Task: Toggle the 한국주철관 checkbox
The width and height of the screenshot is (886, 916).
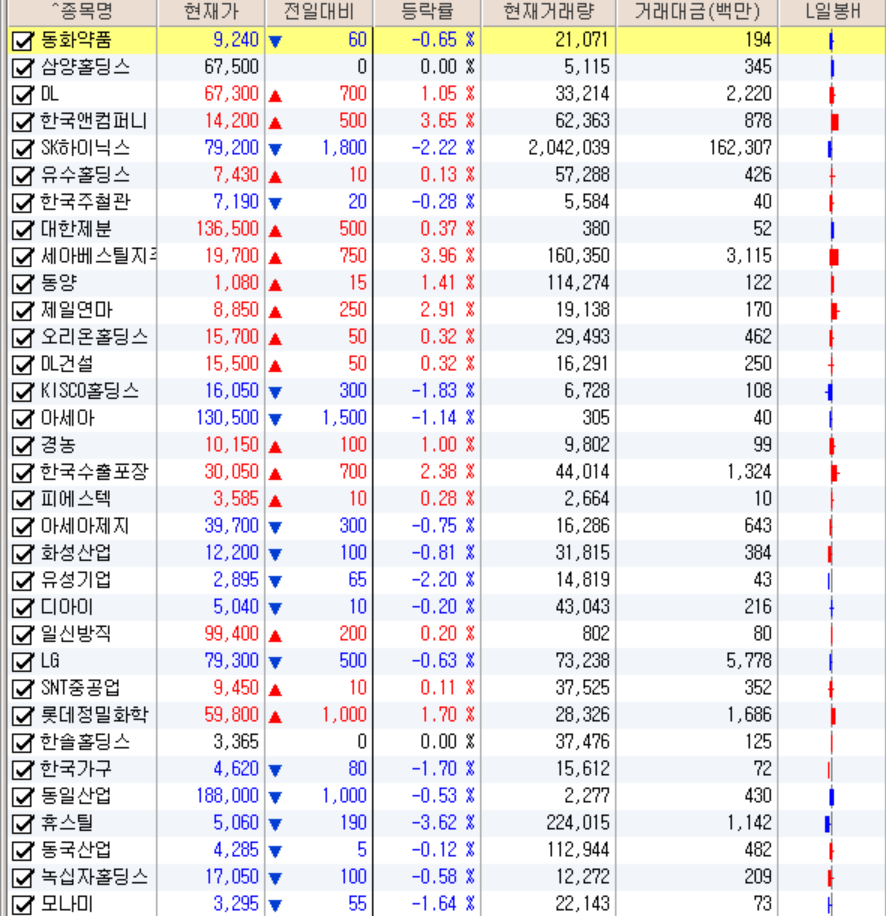Action: [x=22, y=203]
